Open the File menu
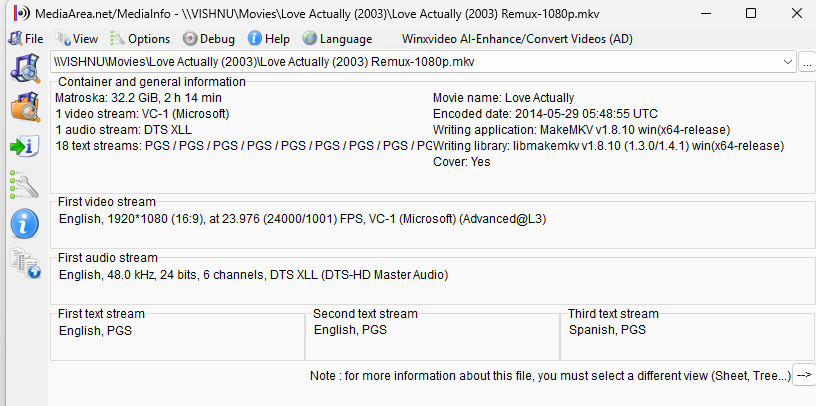 click(x=25, y=39)
